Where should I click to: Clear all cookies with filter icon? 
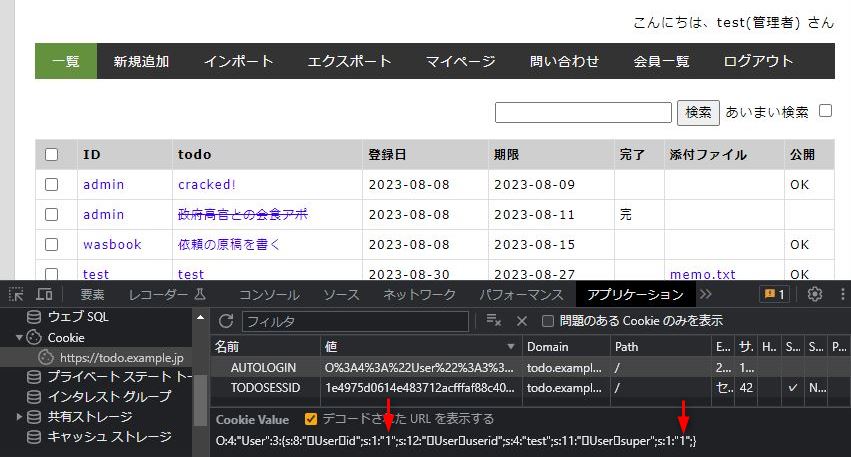[493, 321]
